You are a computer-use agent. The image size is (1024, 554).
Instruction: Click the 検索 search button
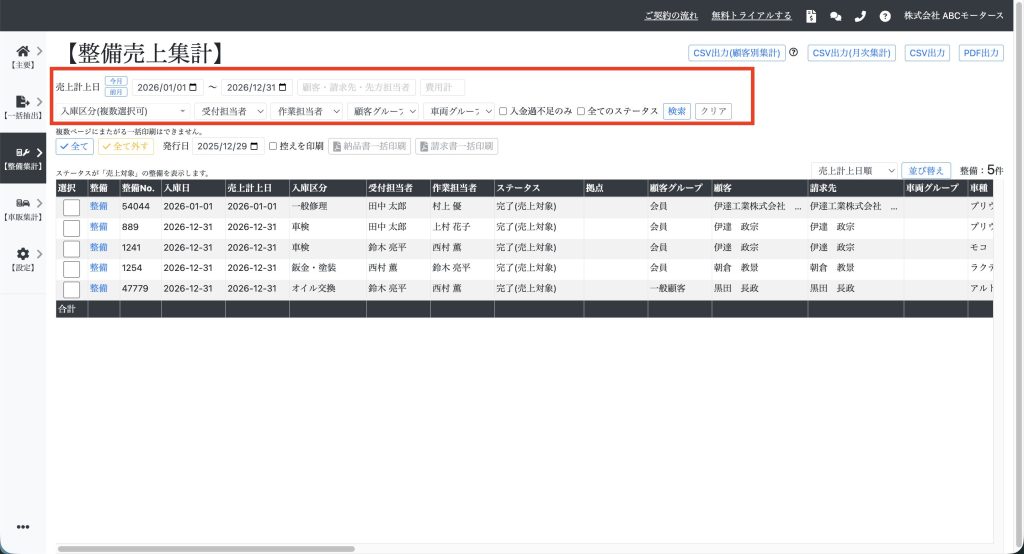pyautogui.click(x=676, y=111)
